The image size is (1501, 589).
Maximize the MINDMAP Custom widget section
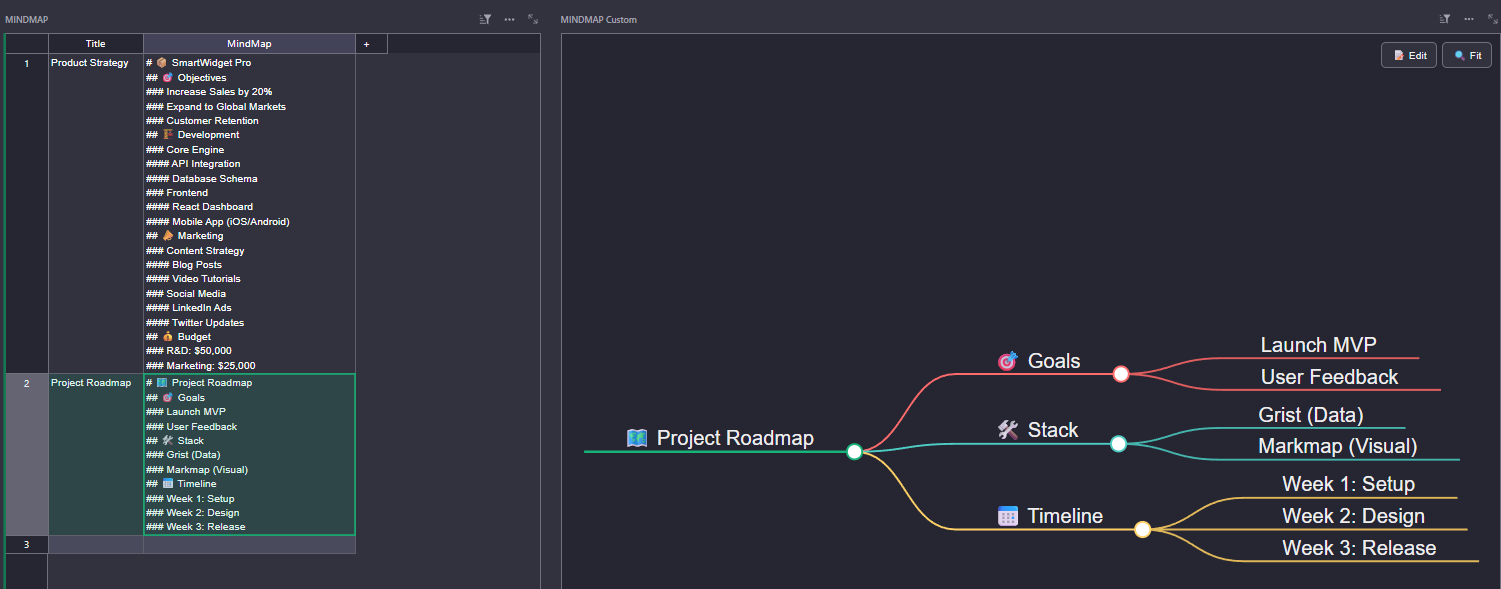tap(1492, 19)
